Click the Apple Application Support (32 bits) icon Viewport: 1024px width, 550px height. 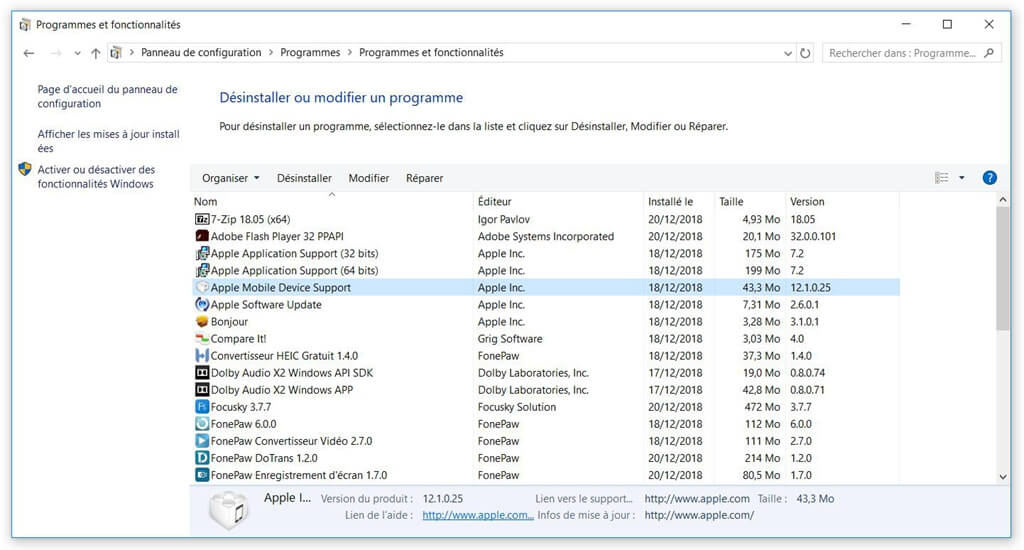pyautogui.click(x=202, y=253)
